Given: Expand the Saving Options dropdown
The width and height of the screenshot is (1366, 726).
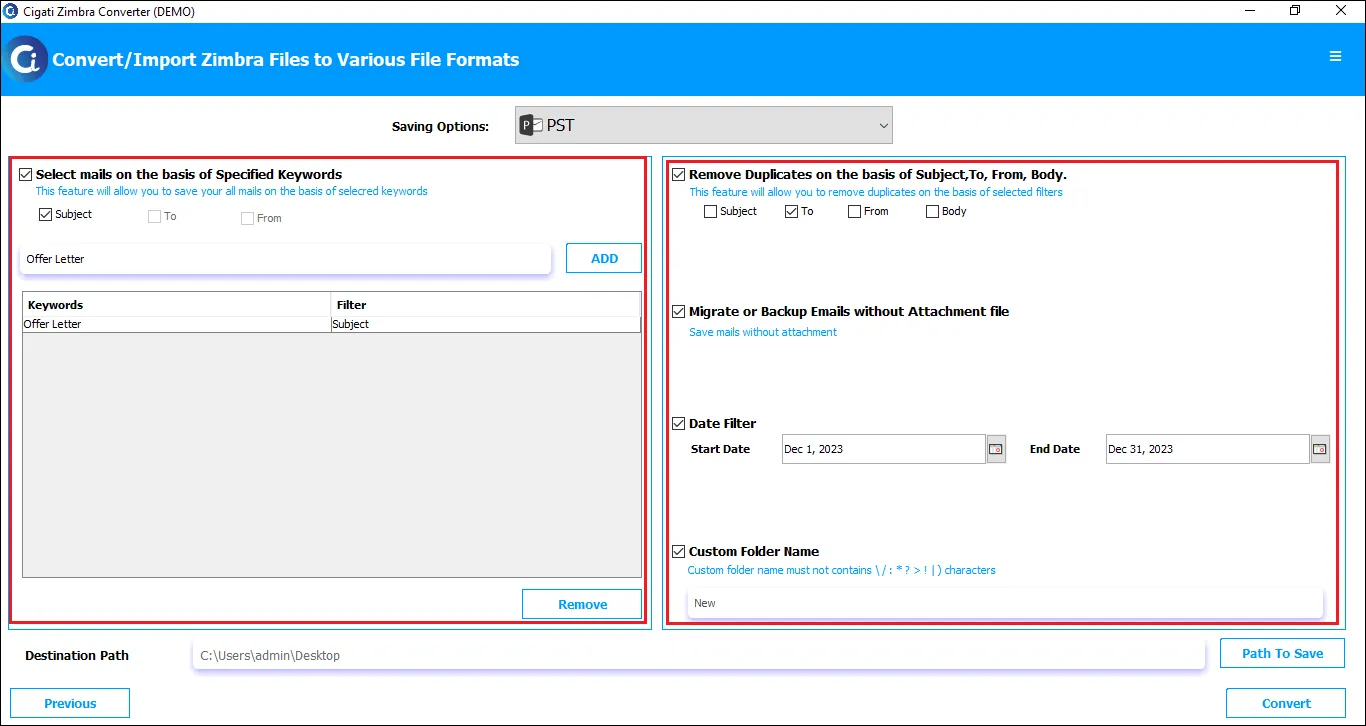Looking at the screenshot, I should point(704,125).
